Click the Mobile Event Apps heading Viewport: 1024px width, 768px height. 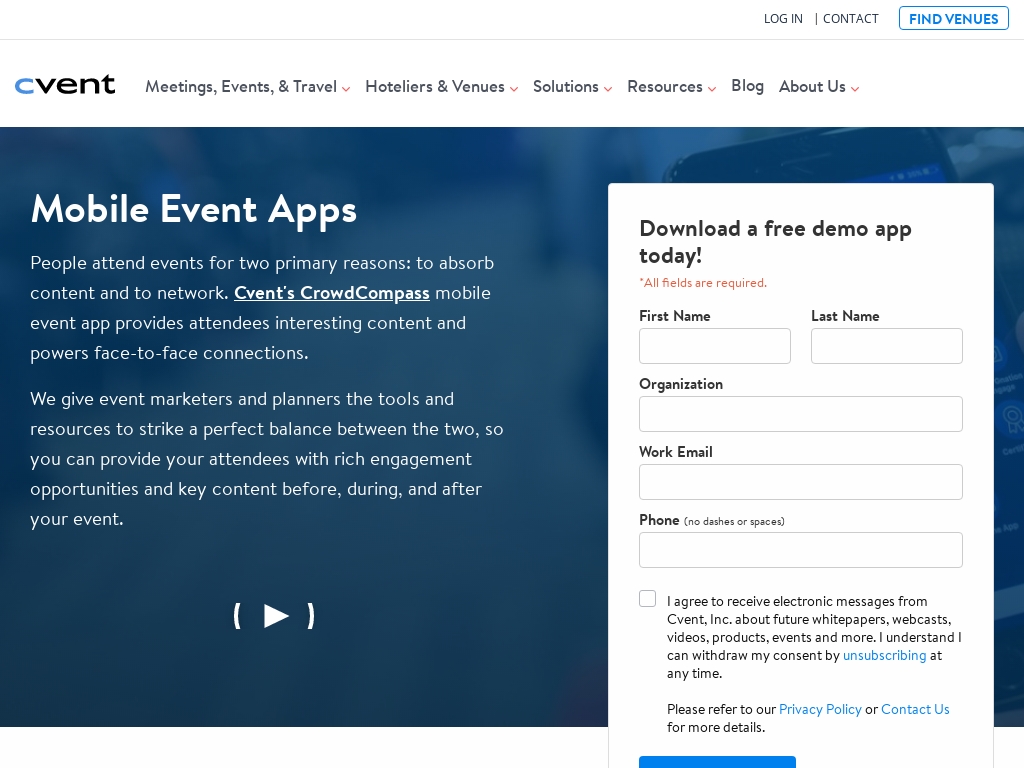coord(193,210)
